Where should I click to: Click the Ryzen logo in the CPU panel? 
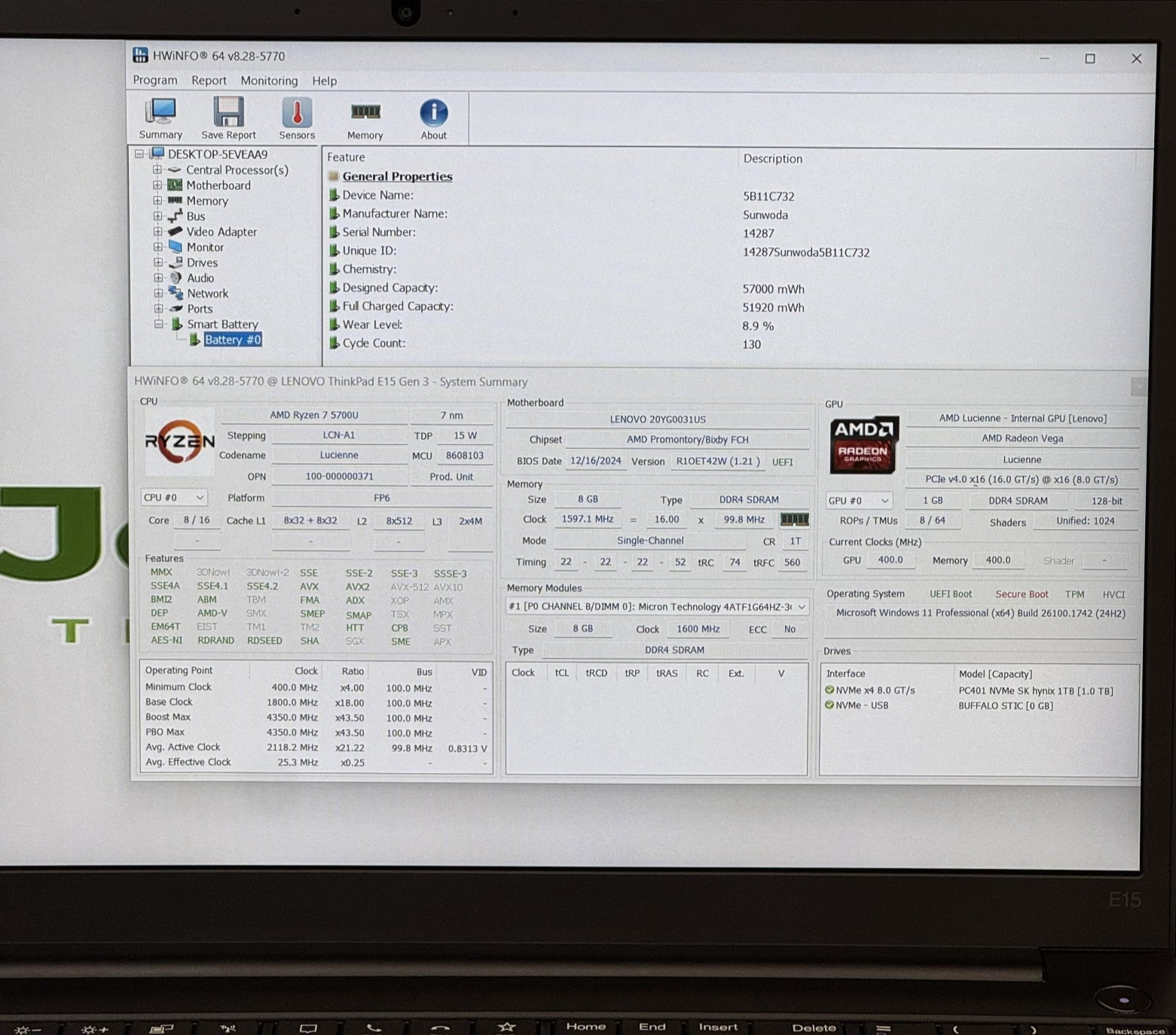[x=179, y=441]
